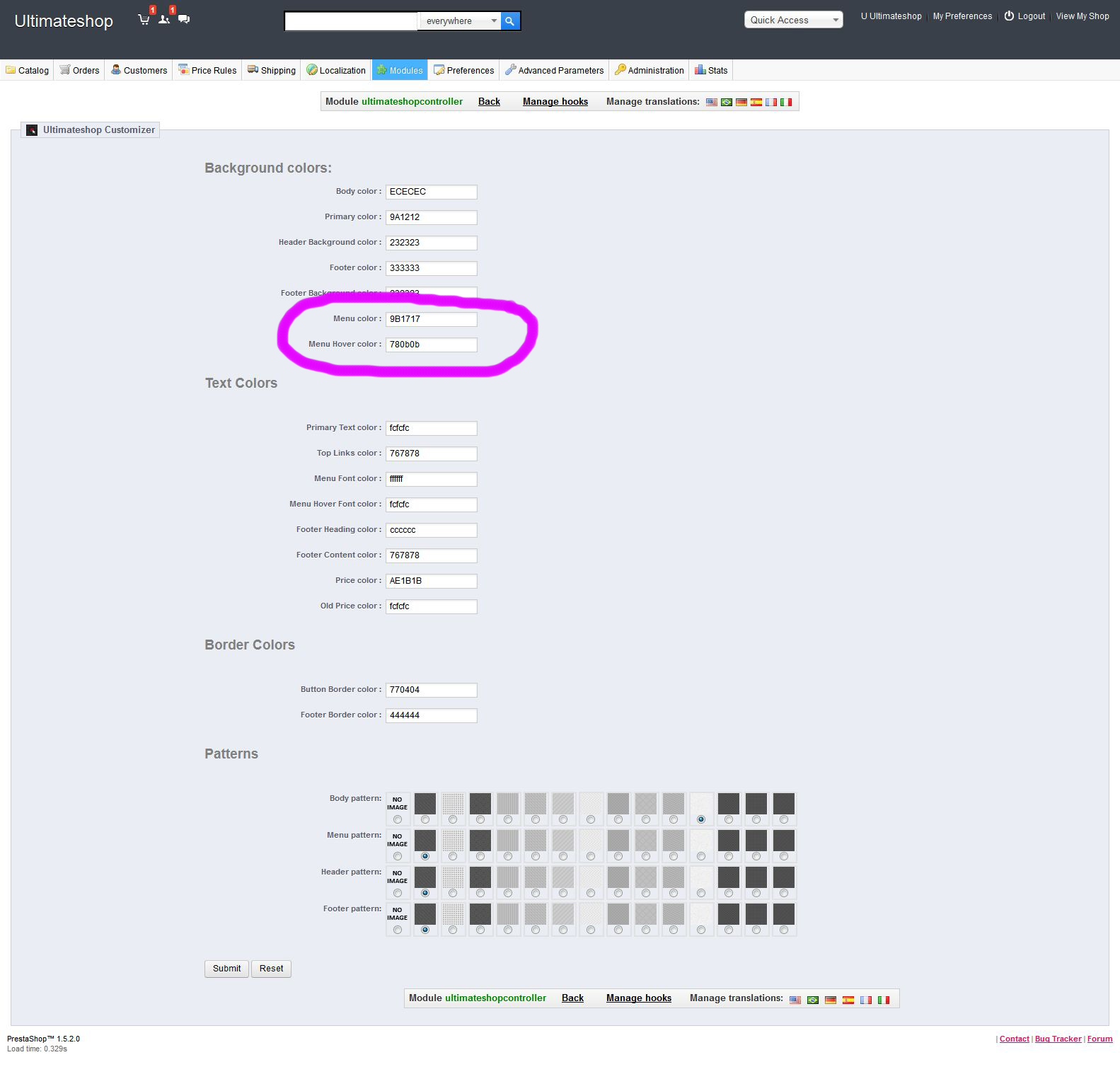1120x1079 pixels.
Task: Focus the Menu Hover color field
Action: [432, 345]
